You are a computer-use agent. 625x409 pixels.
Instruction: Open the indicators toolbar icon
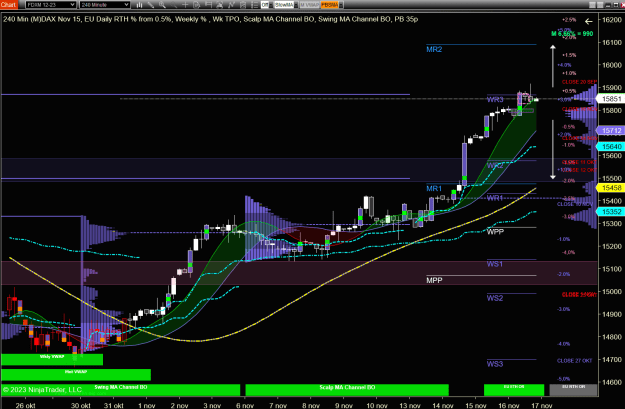(x=231, y=5)
